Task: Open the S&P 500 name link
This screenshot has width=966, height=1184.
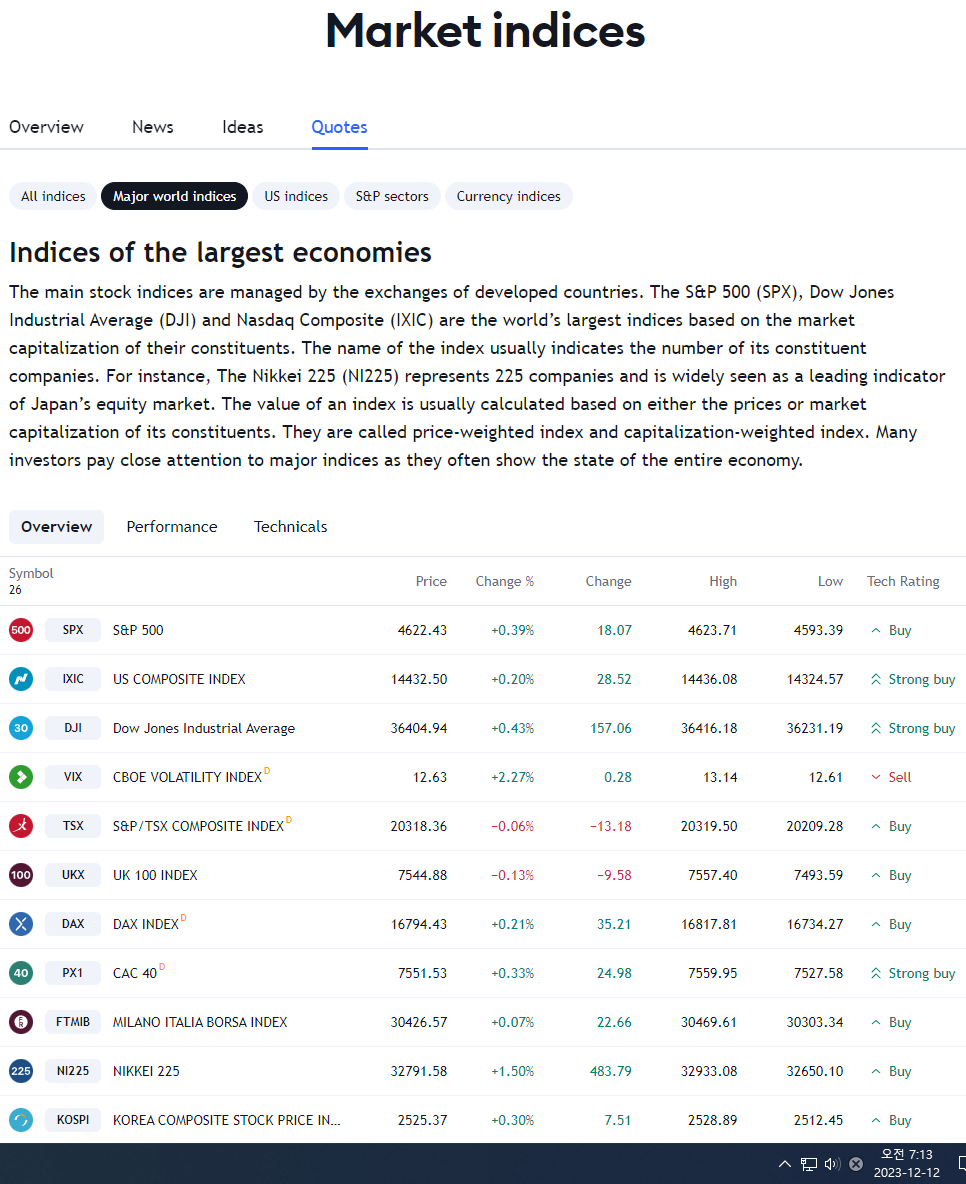Action: [x=138, y=630]
